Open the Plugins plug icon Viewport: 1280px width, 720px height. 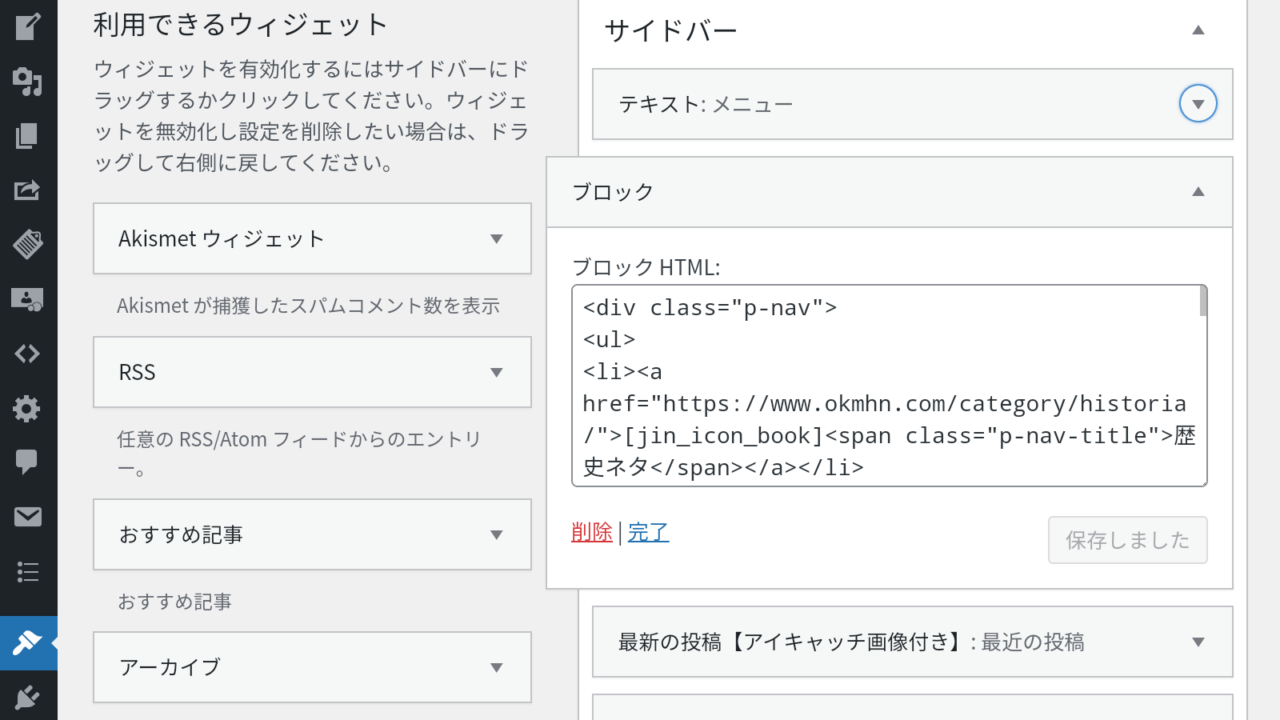pyautogui.click(x=27, y=698)
